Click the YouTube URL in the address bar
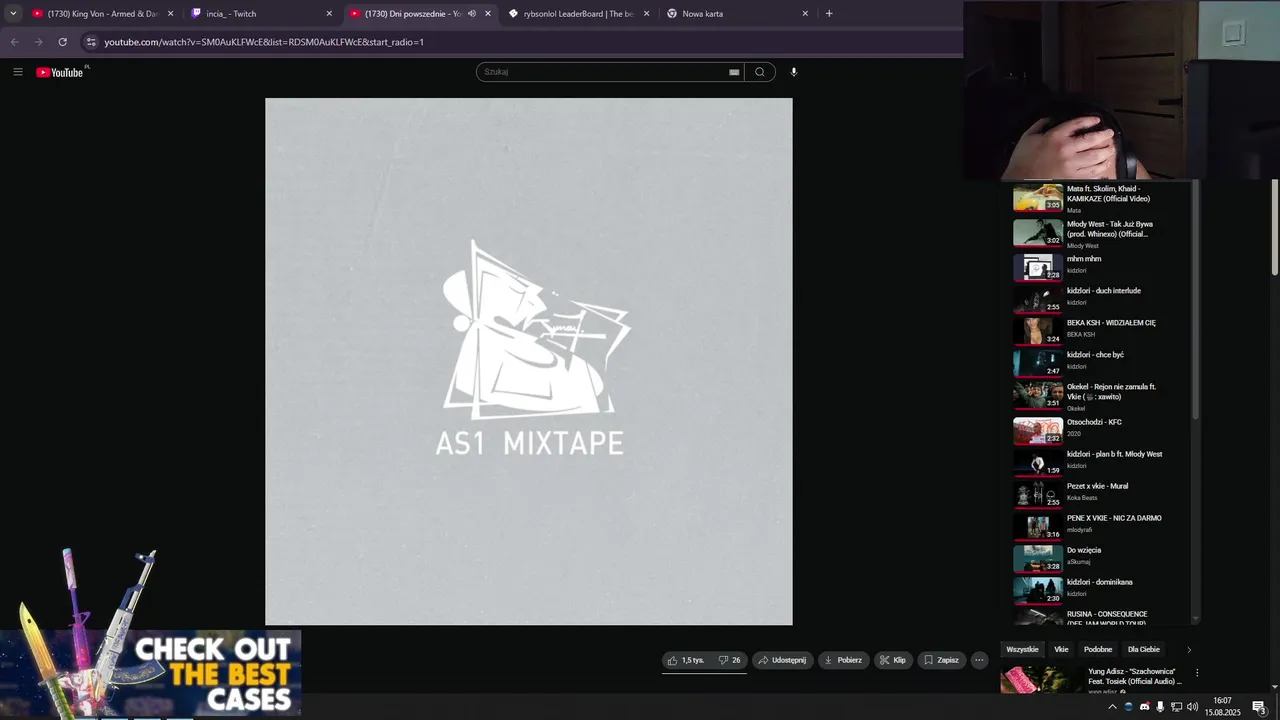The height and width of the screenshot is (720, 1280). click(x=264, y=42)
